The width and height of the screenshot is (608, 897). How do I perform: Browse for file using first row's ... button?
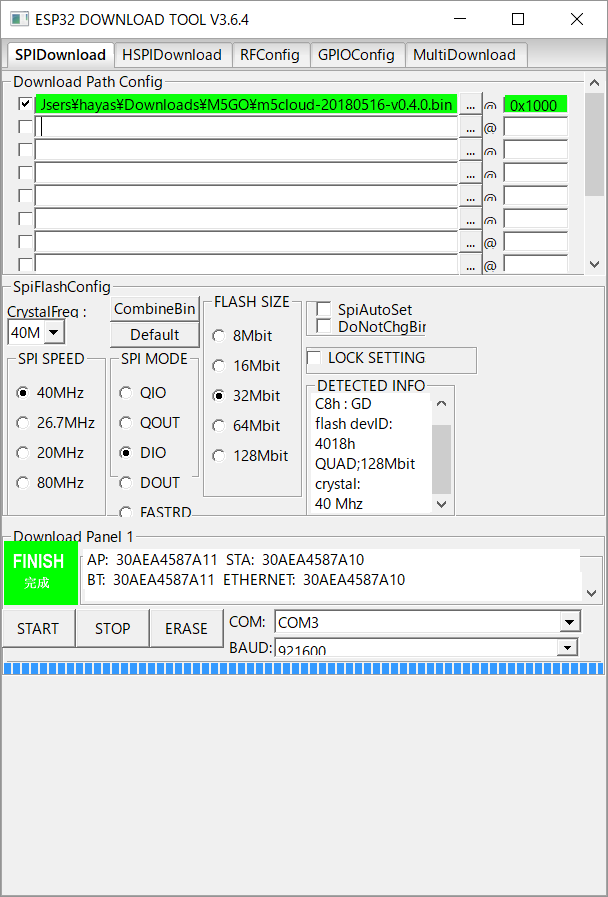click(x=470, y=106)
